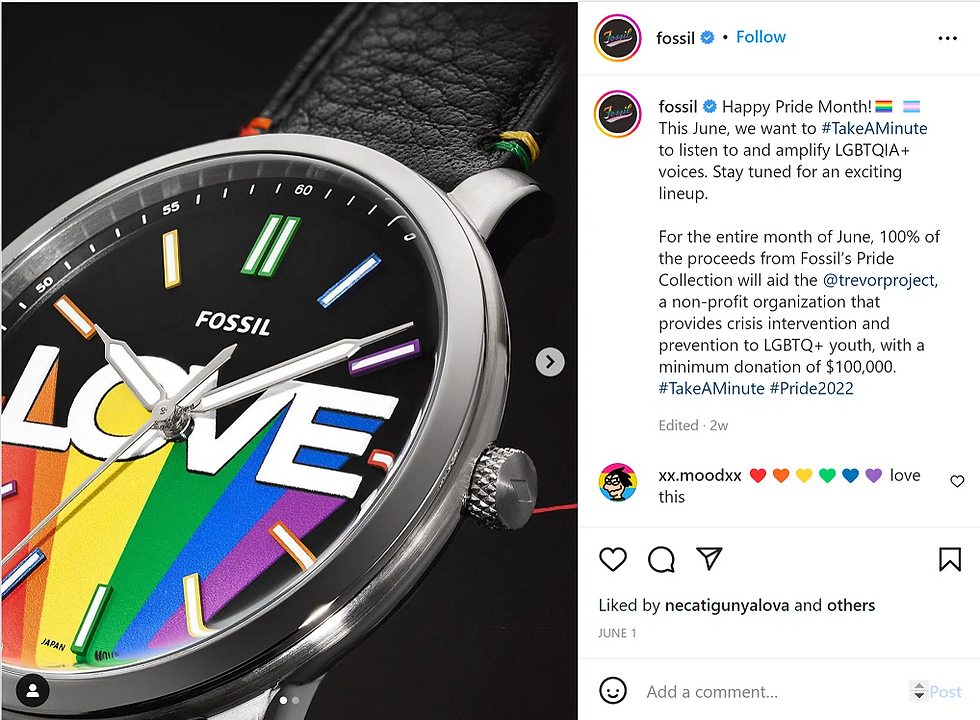Follow the fossil account
This screenshot has width=980, height=720.
pos(761,37)
